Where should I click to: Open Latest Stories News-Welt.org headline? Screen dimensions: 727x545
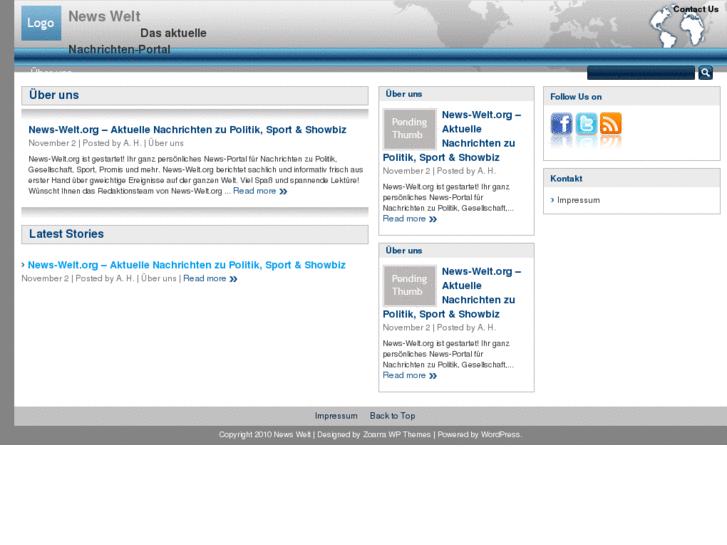tap(186, 265)
